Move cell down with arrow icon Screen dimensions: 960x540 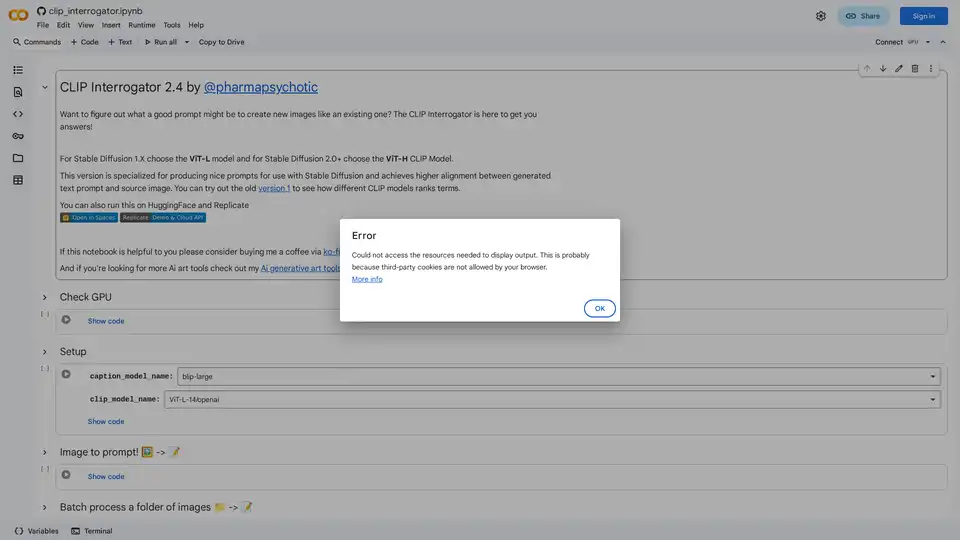pyautogui.click(x=882, y=69)
